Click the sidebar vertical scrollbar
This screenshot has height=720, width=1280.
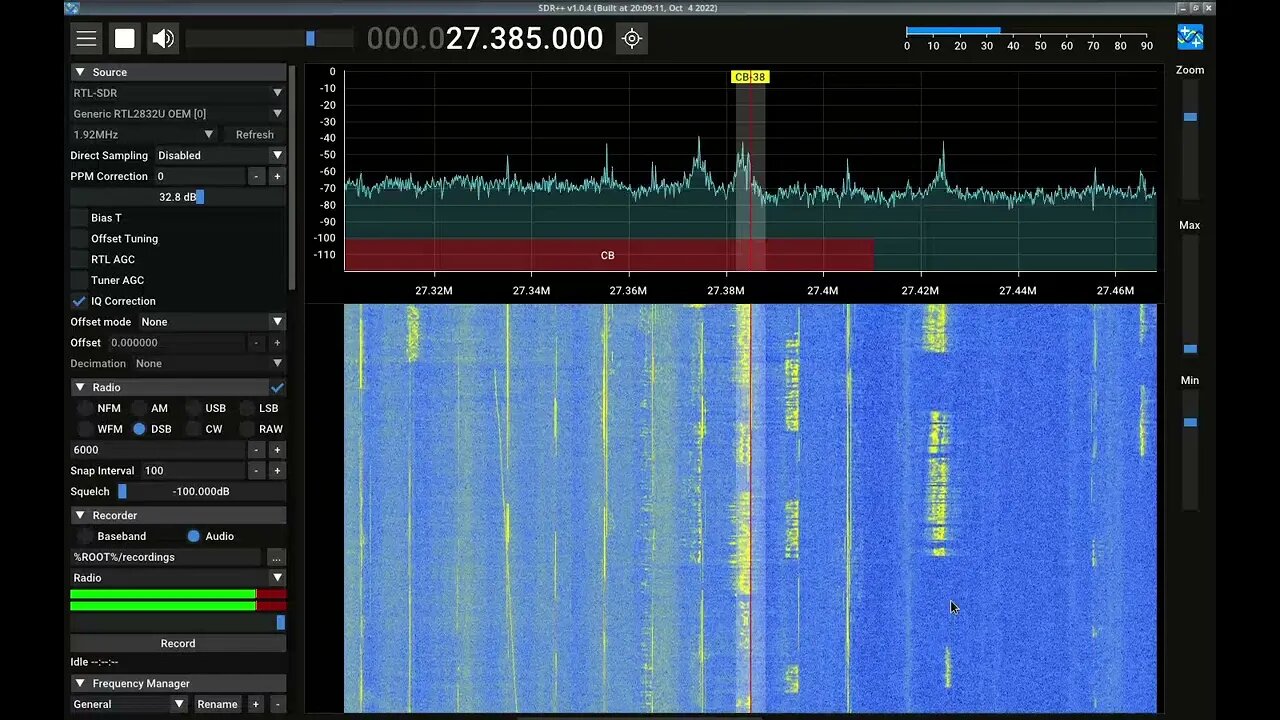(x=292, y=178)
